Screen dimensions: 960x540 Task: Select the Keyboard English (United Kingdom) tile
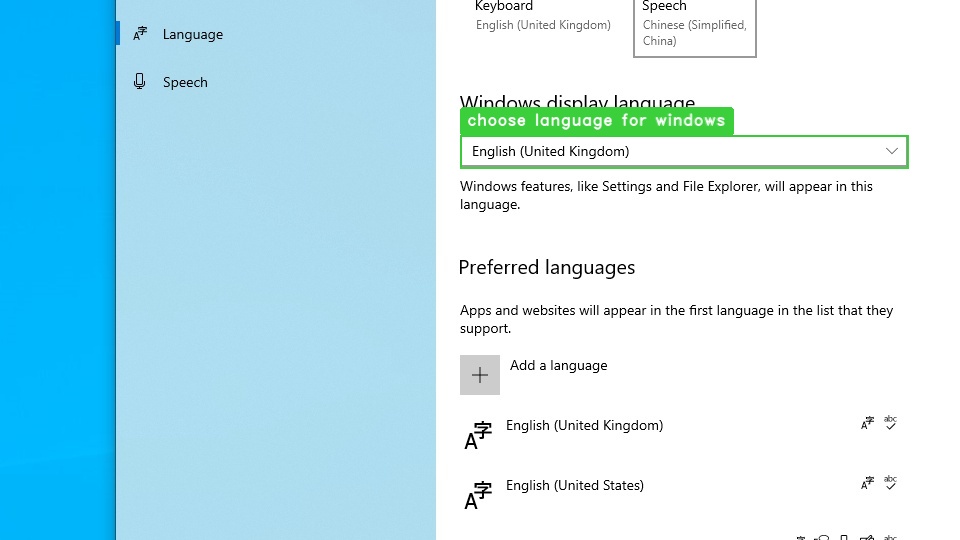click(x=542, y=17)
